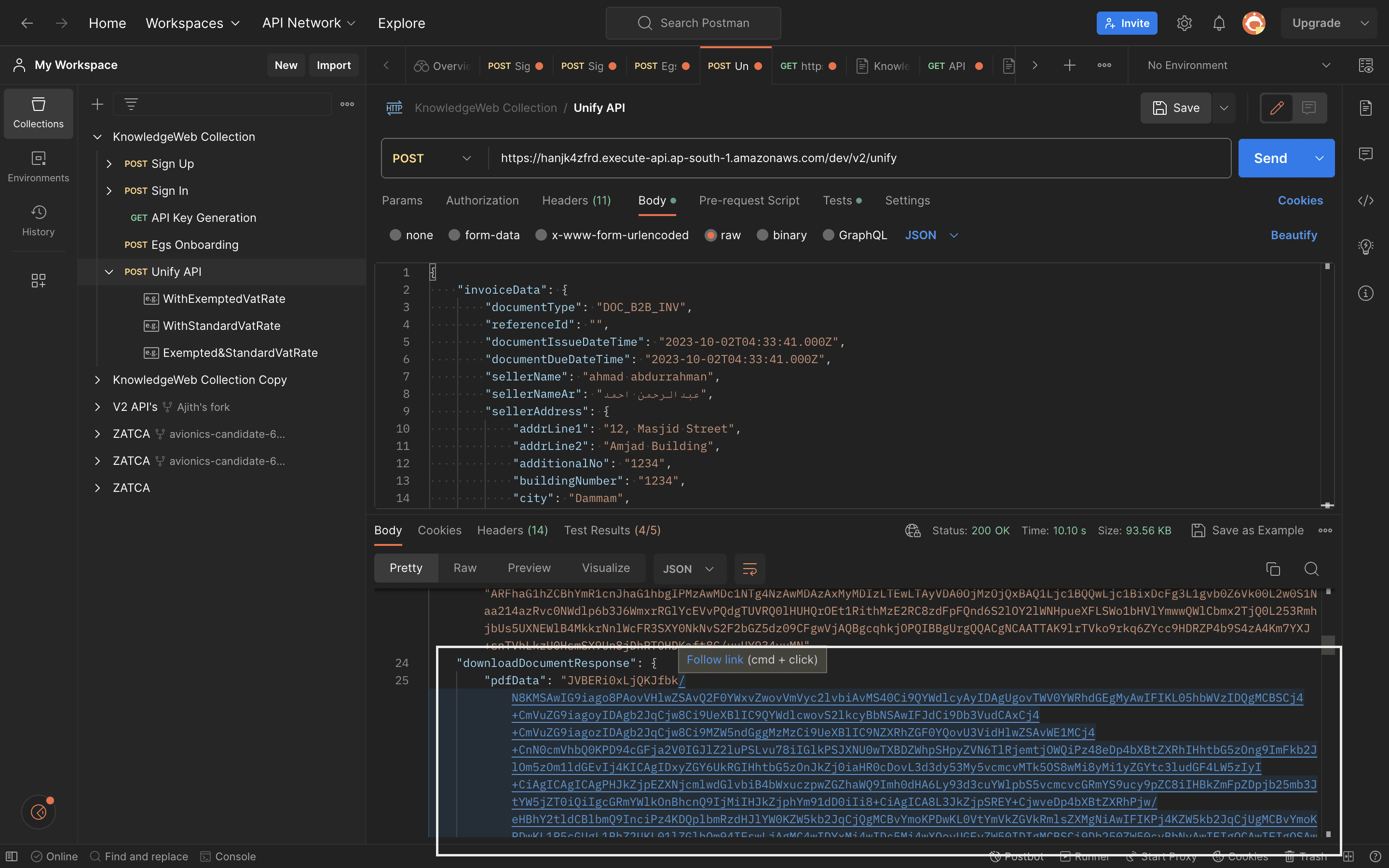Click the Beautify link
Screen dimensions: 1389x868
(1294, 235)
